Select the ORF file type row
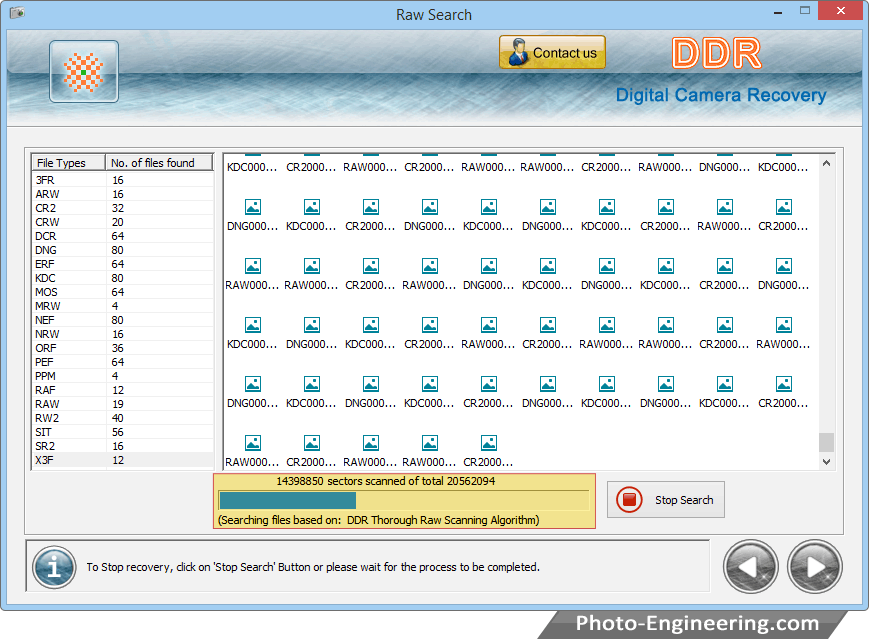Screen dimensions: 869x639 (x=122, y=348)
